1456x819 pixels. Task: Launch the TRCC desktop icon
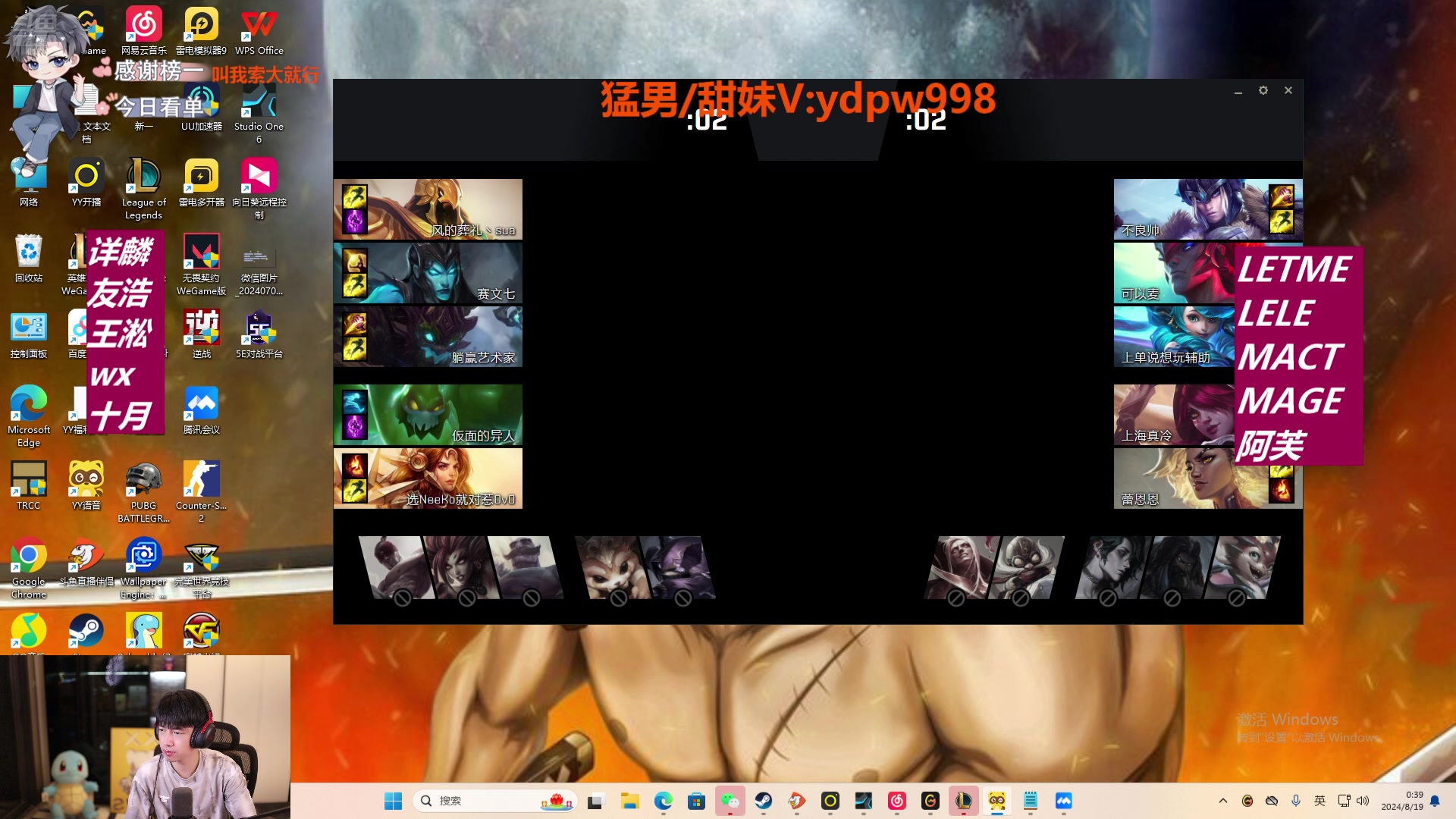29,486
